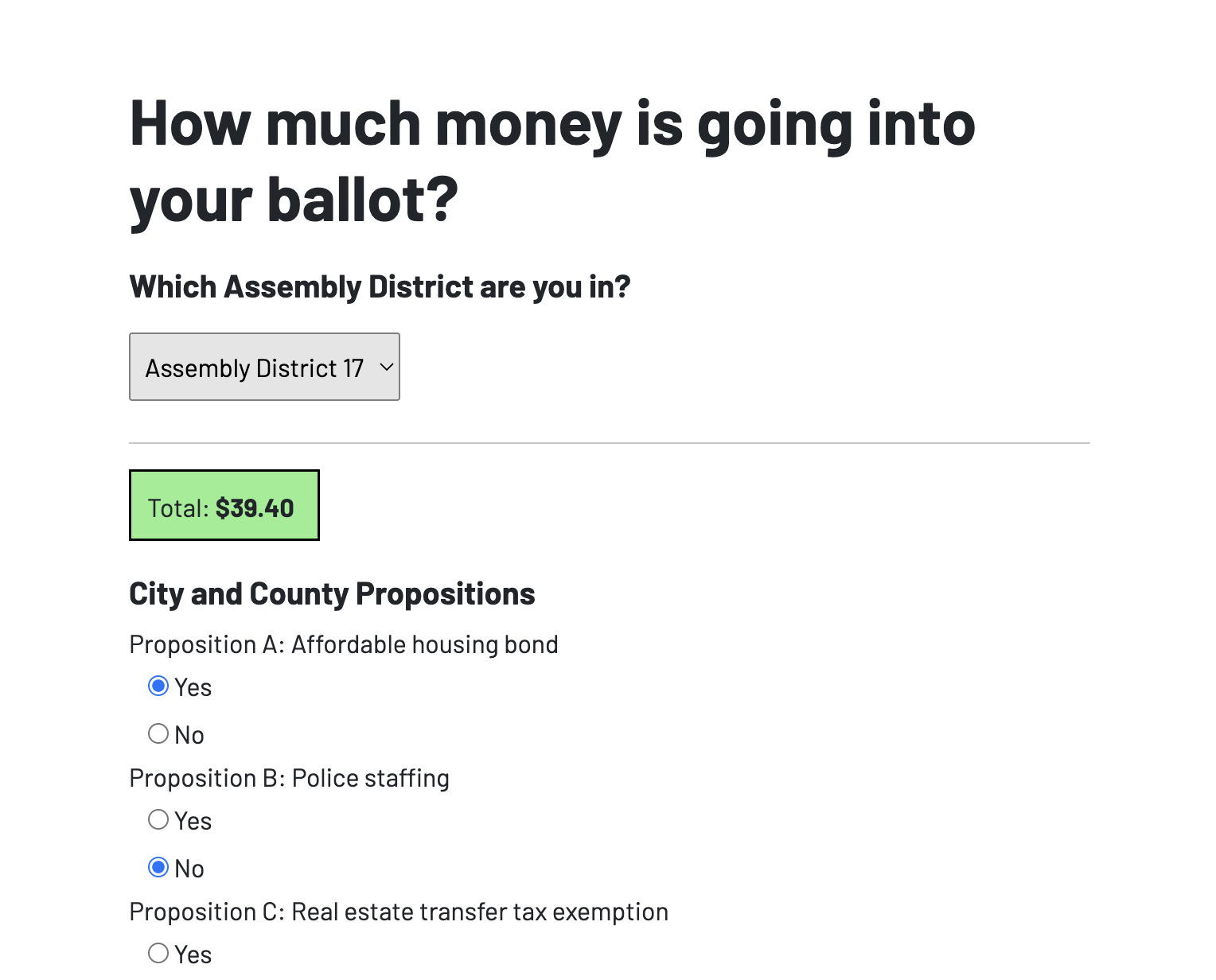Click the "Yes" text label under Proposition C

(x=193, y=955)
